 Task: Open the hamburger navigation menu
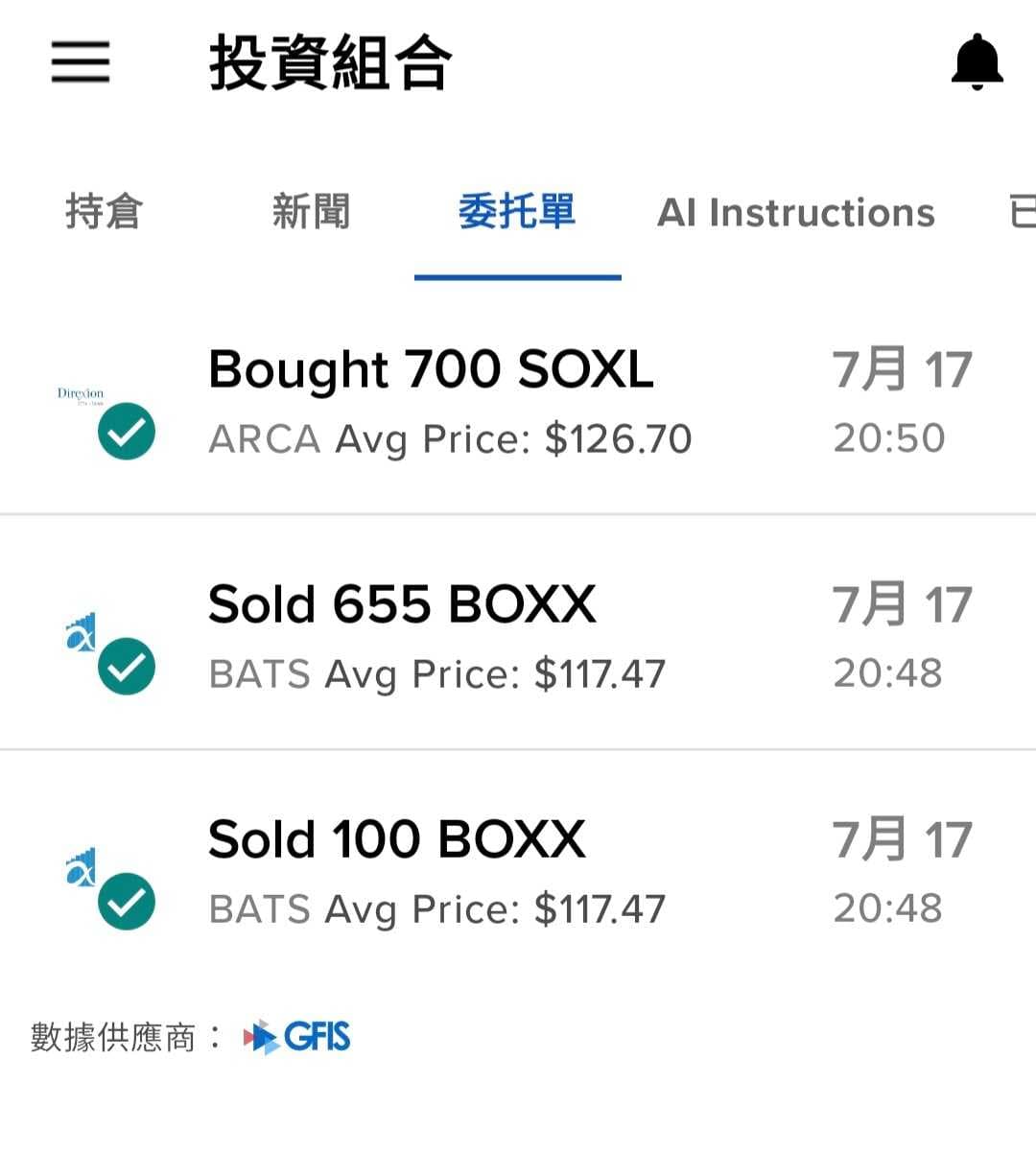click(80, 62)
